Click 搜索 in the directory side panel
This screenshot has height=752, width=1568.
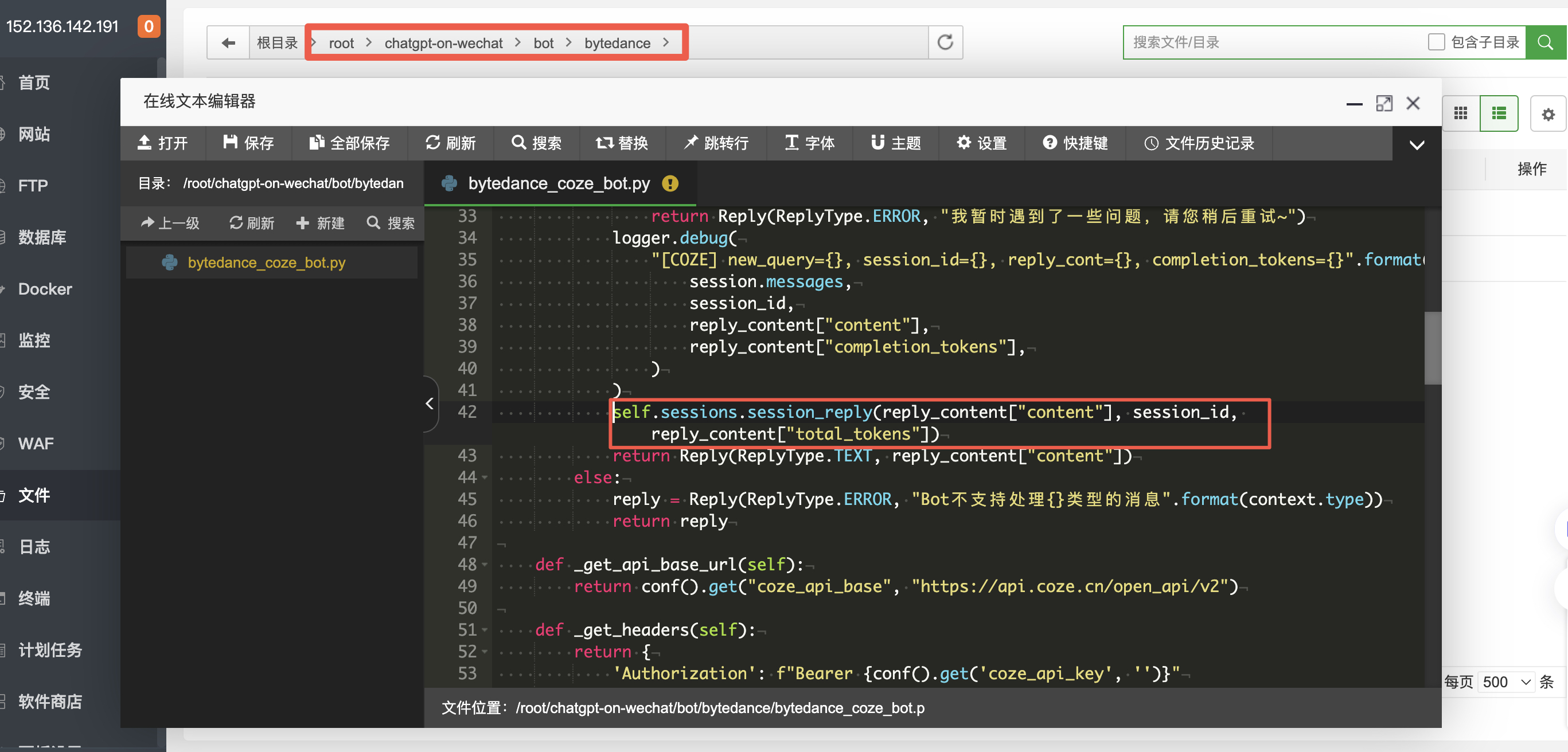390,224
